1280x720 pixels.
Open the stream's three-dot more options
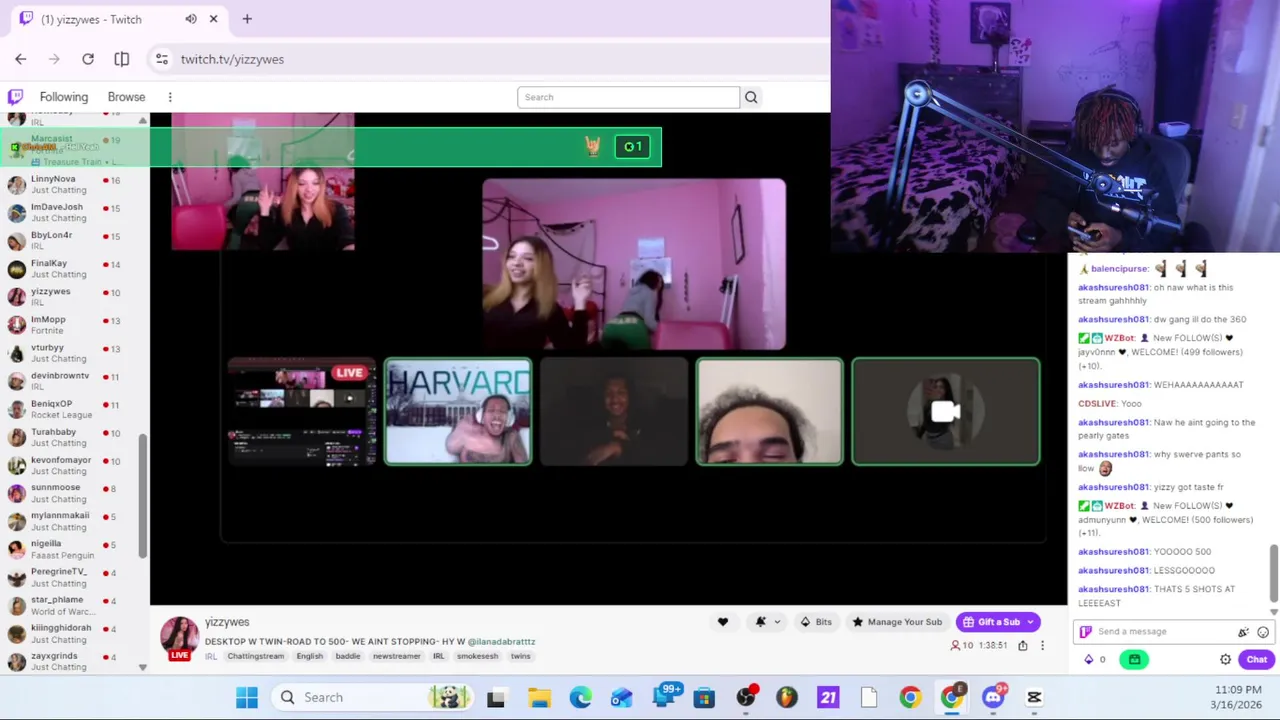tap(1042, 646)
